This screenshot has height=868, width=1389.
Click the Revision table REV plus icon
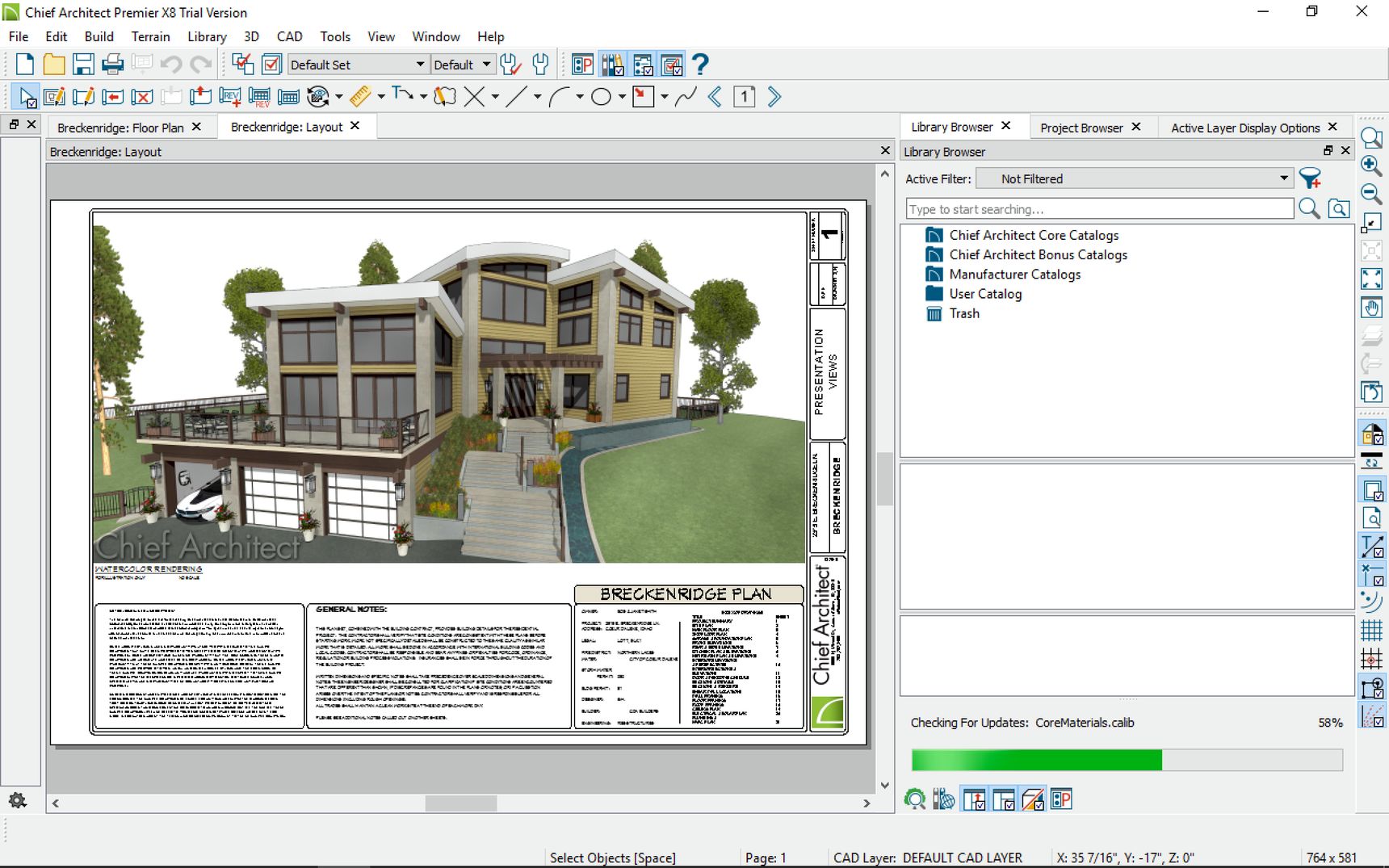230,97
